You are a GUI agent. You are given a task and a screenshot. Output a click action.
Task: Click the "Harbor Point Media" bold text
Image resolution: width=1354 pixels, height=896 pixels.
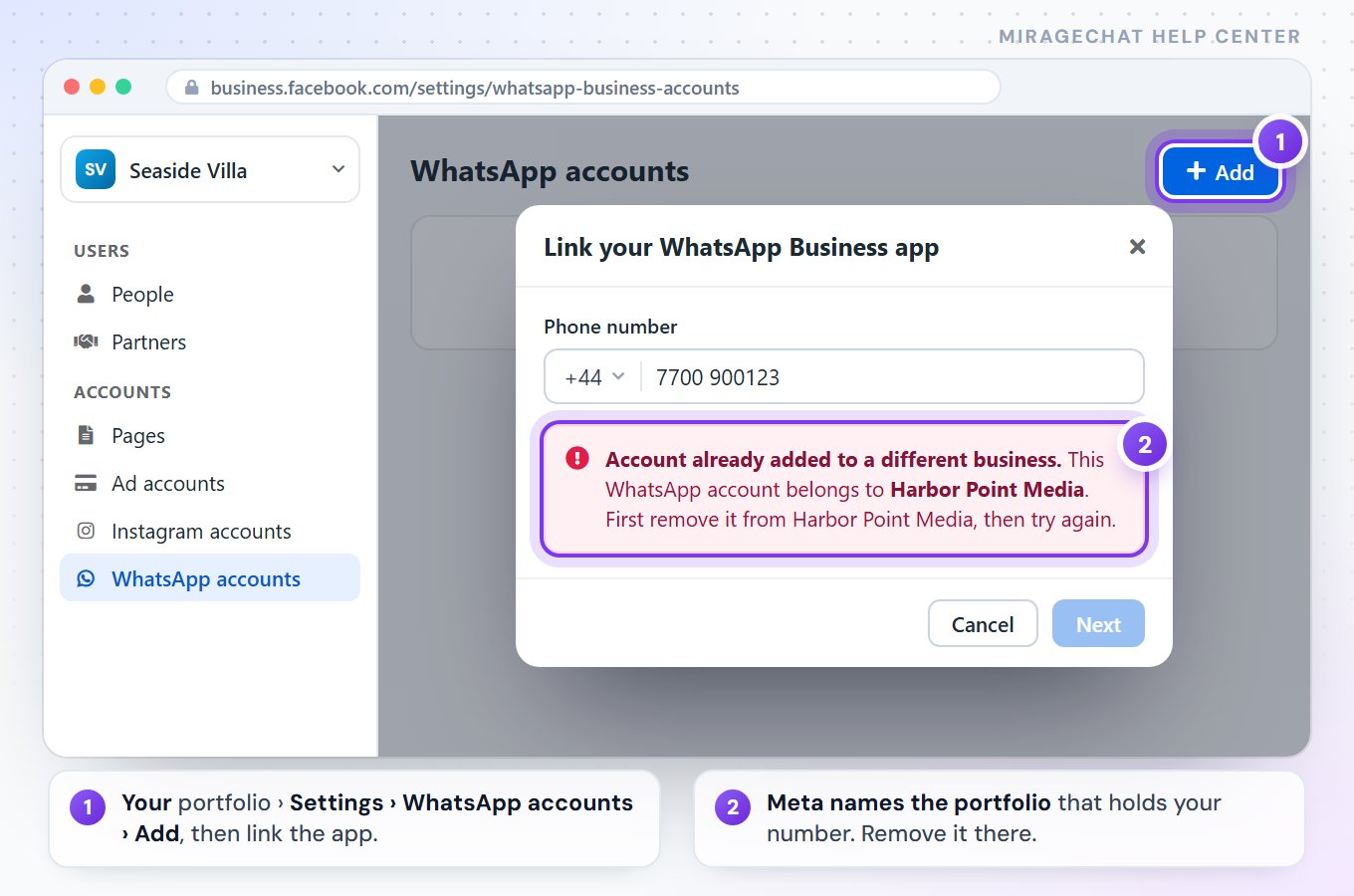coord(987,489)
